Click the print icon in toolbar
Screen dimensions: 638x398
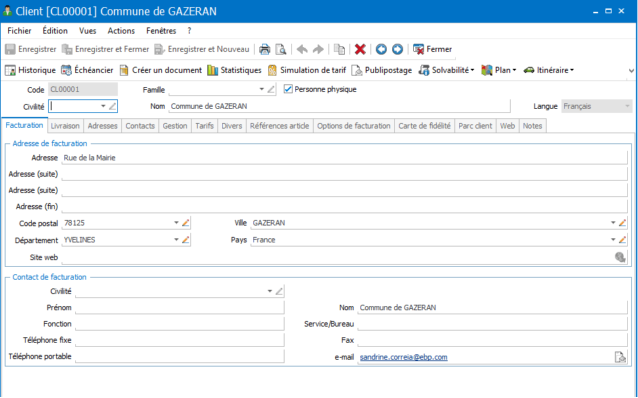[264, 49]
